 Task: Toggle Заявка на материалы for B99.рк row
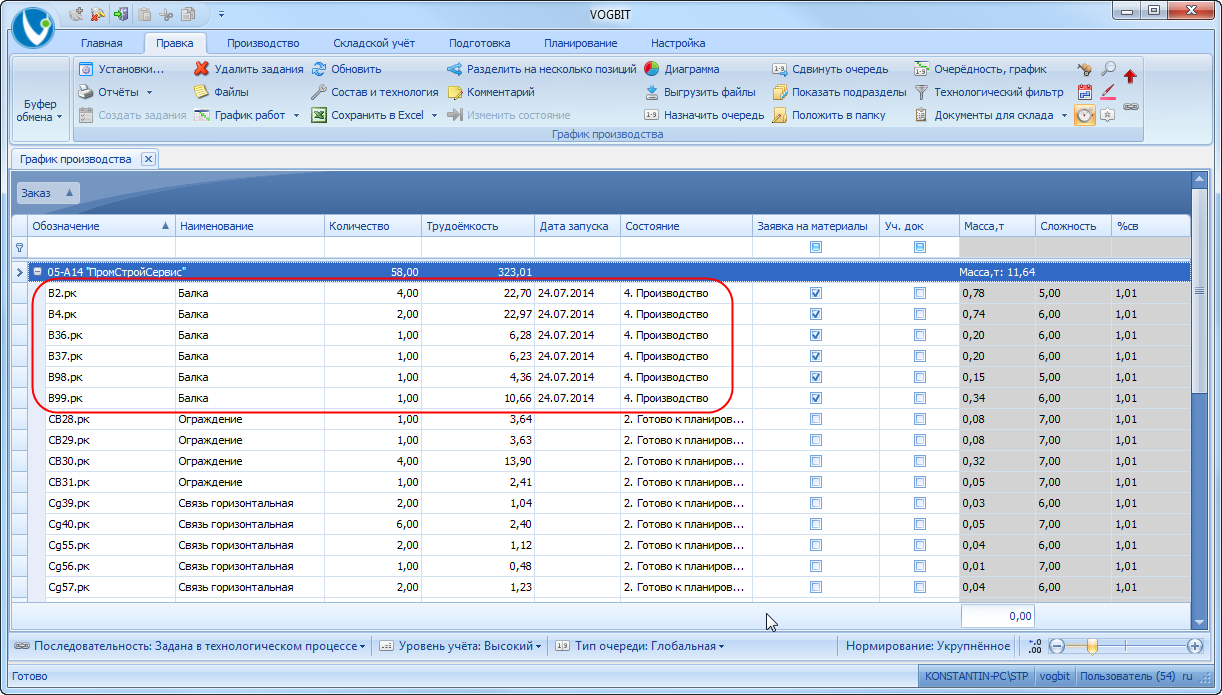click(816, 398)
